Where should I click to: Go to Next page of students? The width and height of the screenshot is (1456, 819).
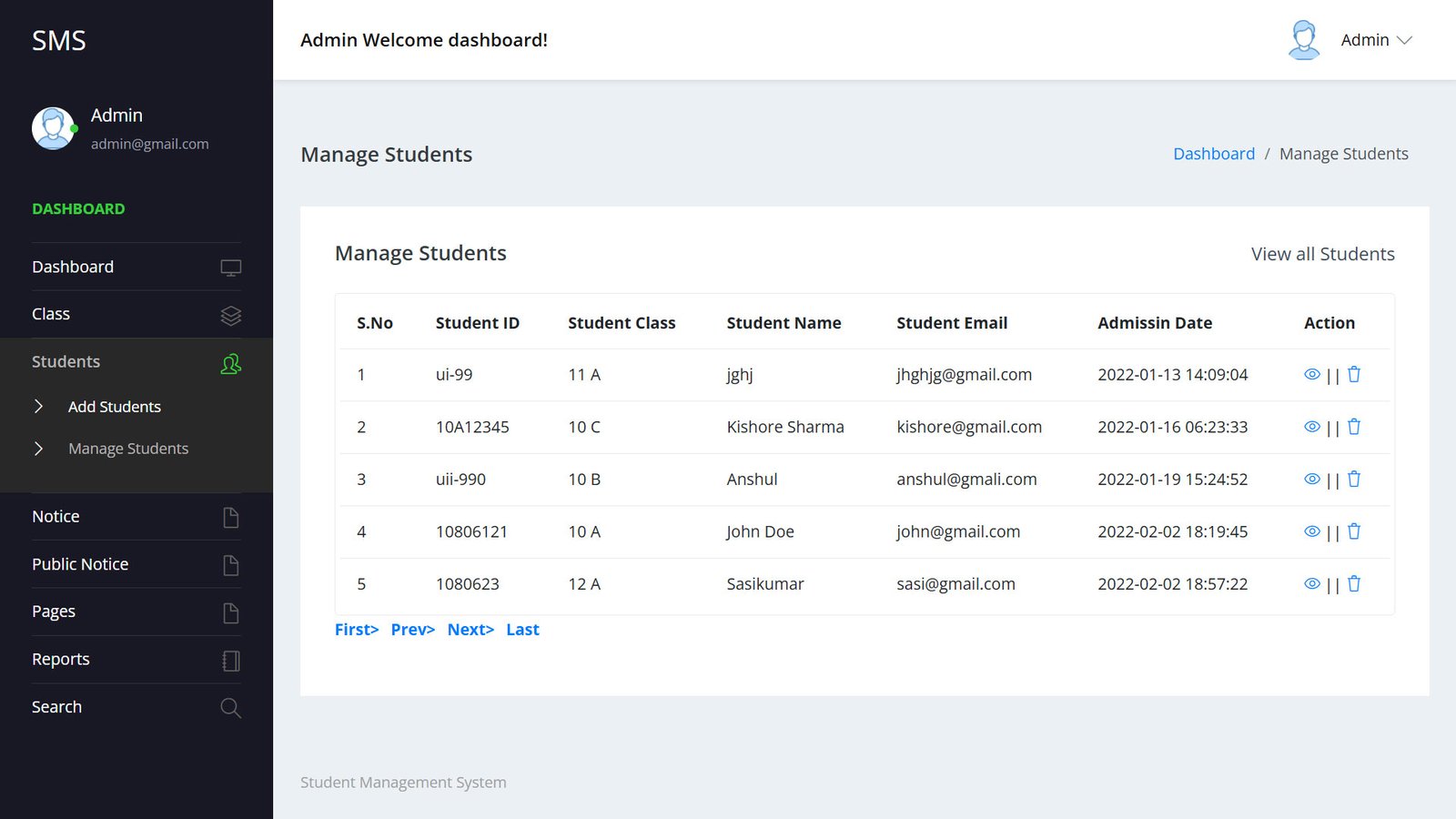click(x=470, y=630)
